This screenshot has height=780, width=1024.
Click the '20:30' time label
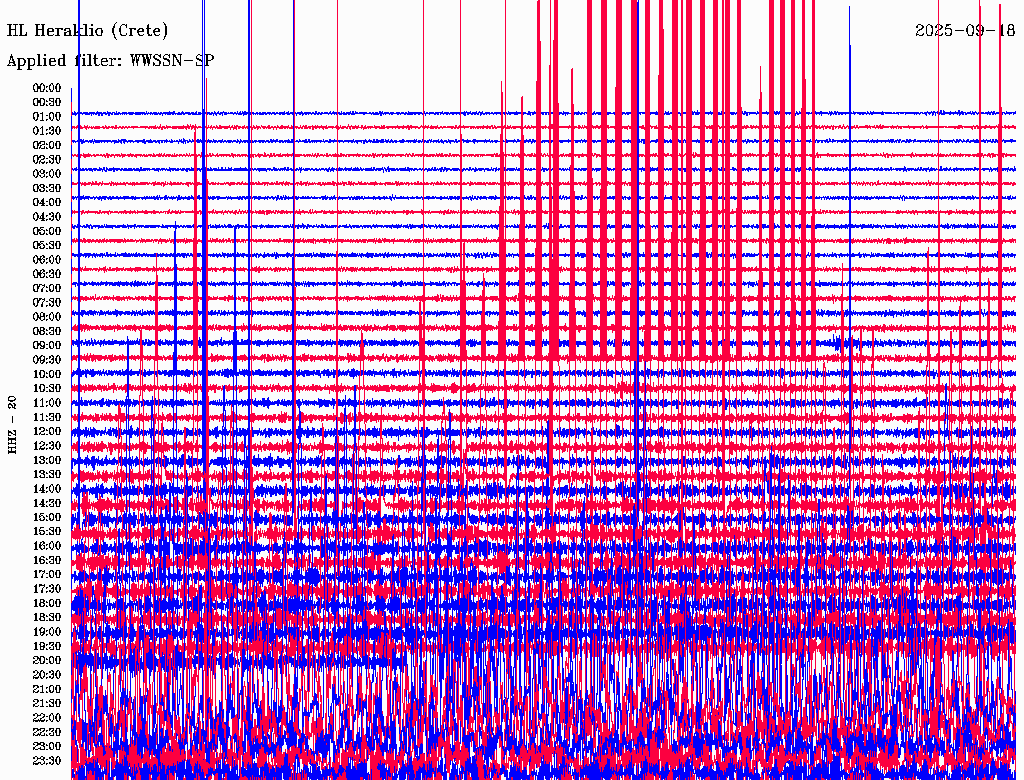coord(47,675)
